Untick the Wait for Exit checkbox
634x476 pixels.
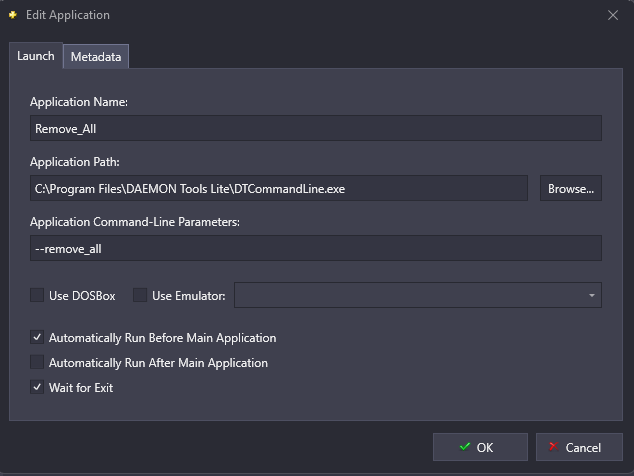pos(37,387)
